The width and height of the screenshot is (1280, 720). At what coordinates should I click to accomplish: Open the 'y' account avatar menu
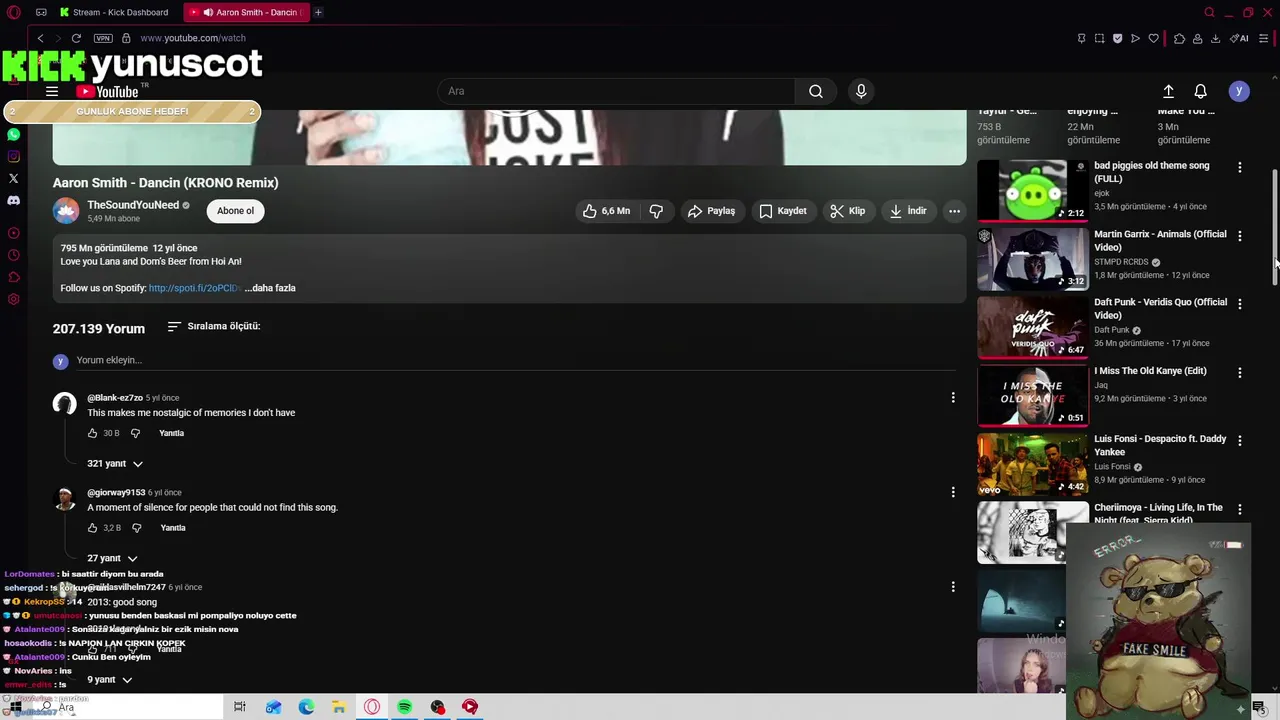(1239, 91)
